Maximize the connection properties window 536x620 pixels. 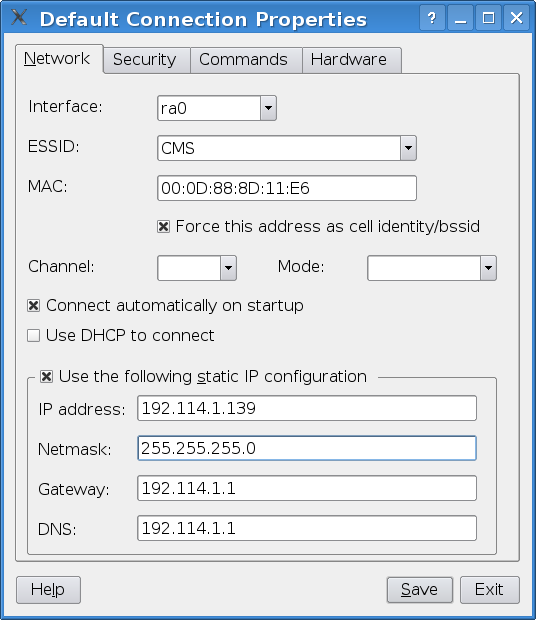489,18
